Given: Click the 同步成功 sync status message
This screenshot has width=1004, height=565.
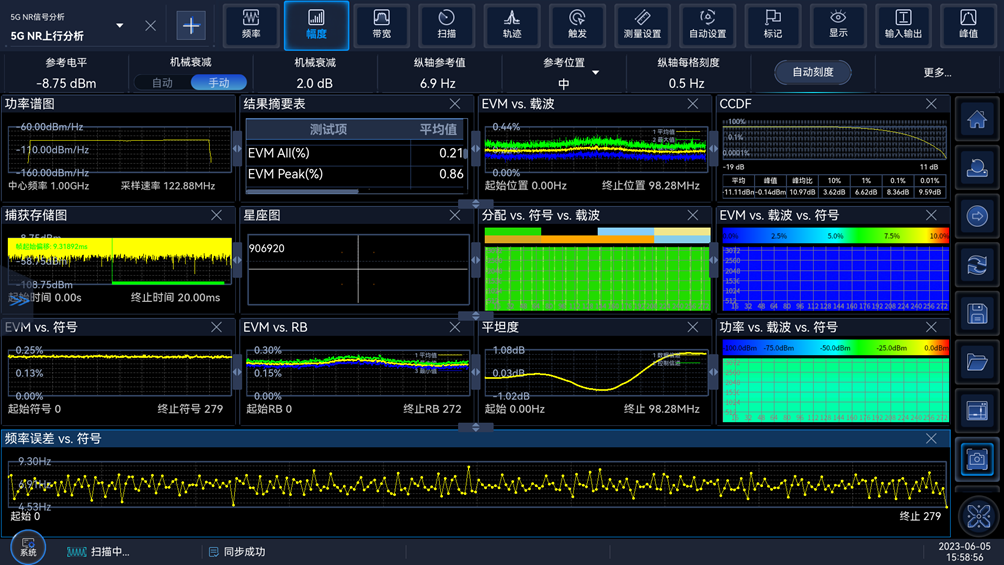Looking at the screenshot, I should coord(237,552).
